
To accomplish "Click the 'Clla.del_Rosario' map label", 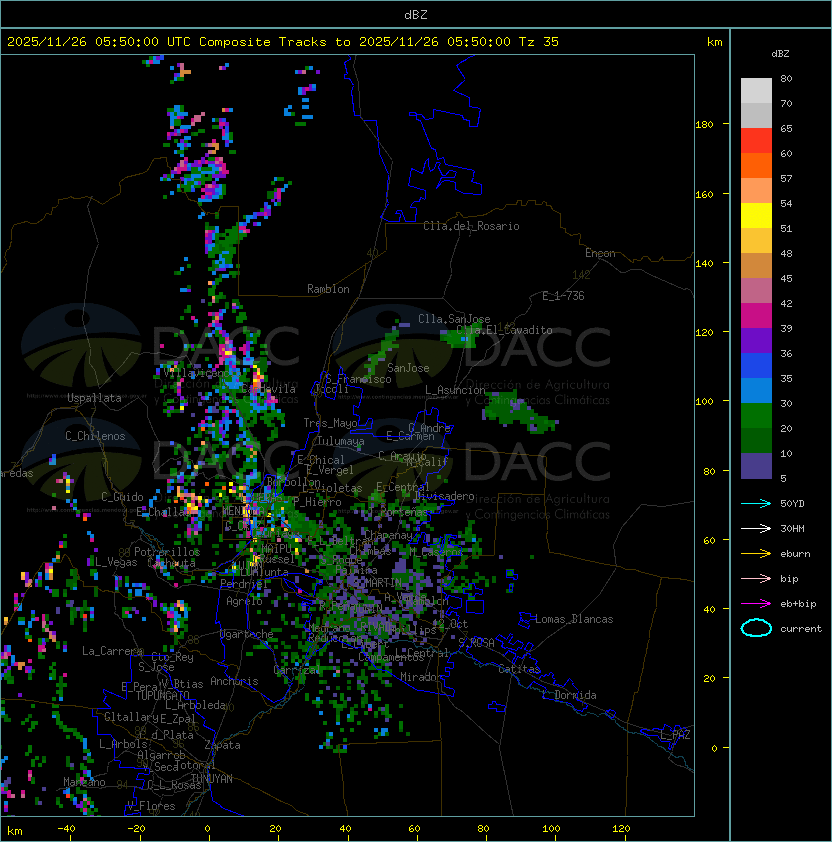I will [471, 226].
